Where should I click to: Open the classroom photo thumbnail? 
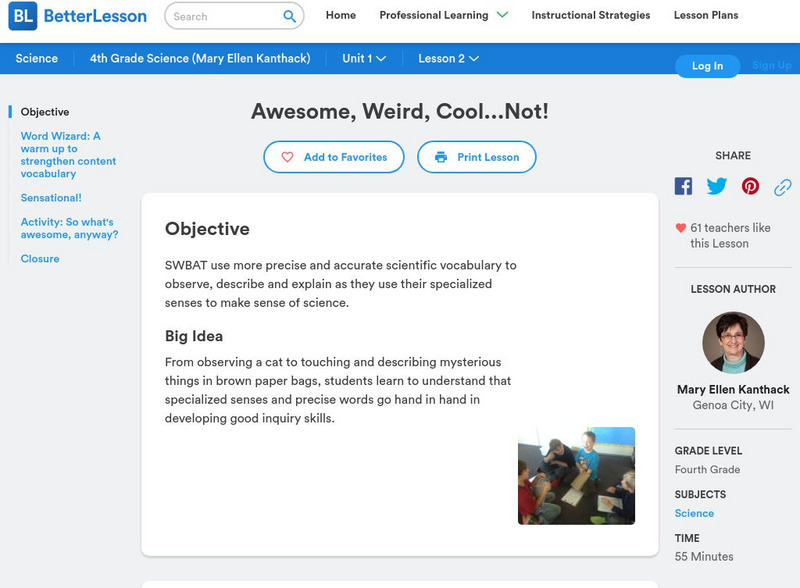tap(576, 476)
